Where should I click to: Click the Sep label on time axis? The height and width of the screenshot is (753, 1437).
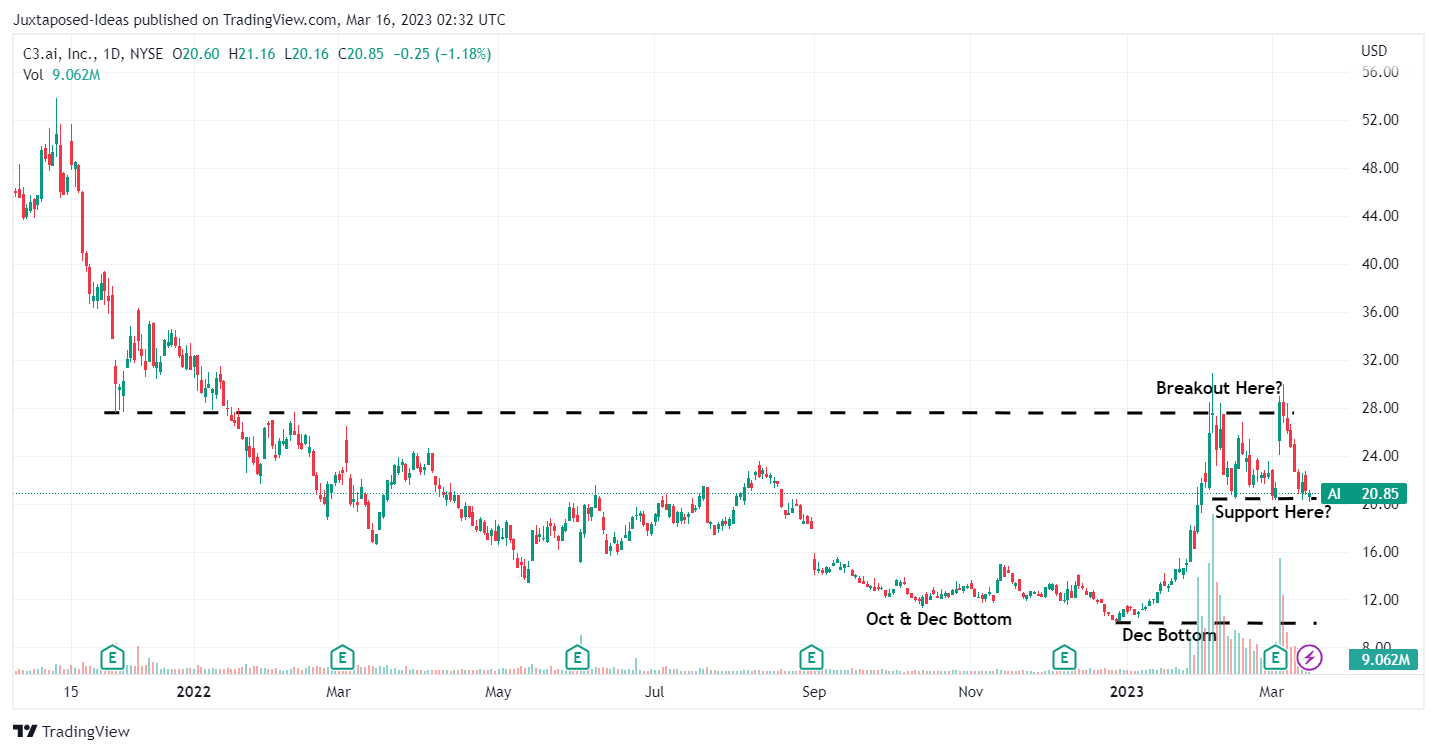[813, 692]
